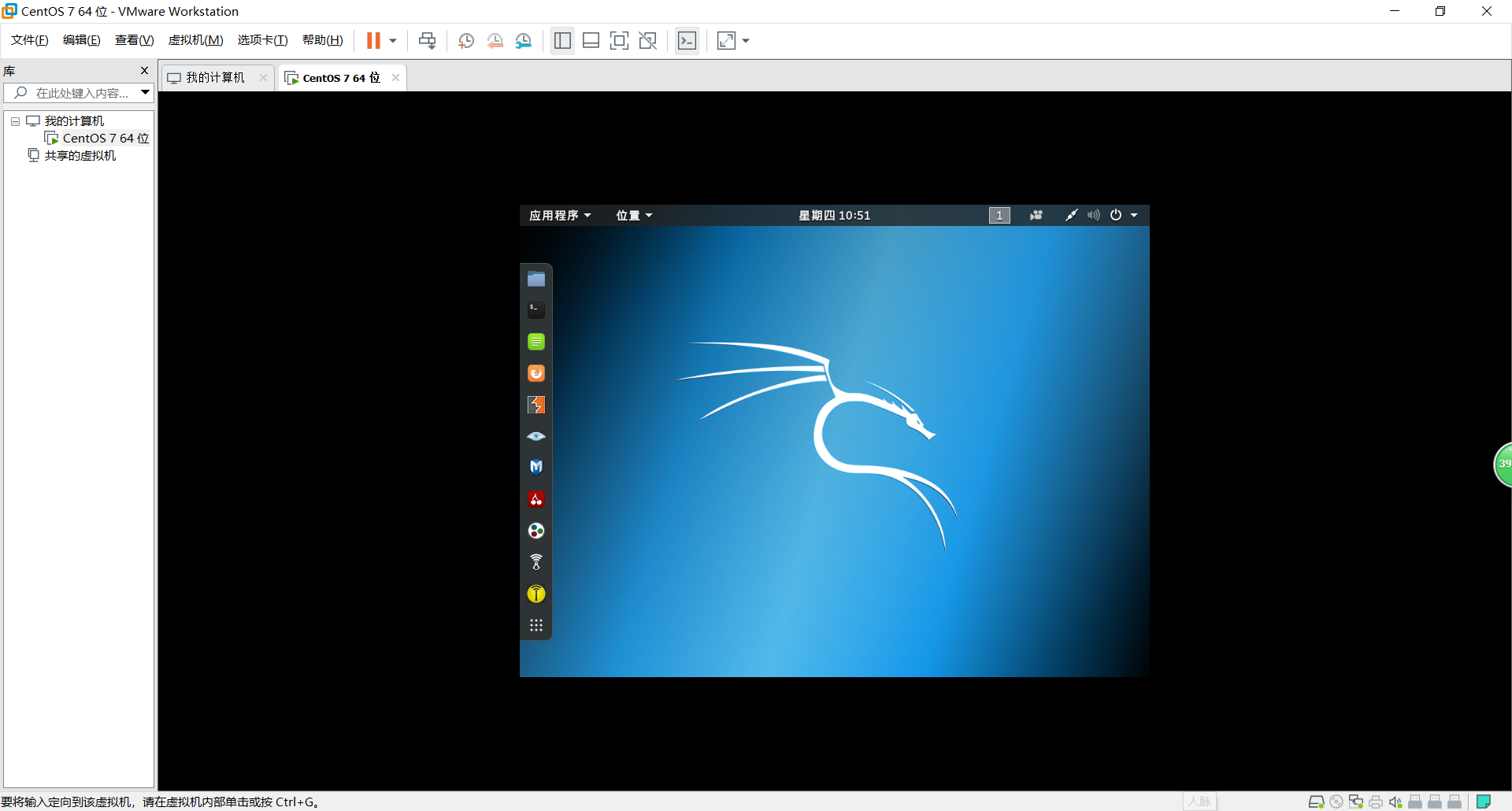
Task: Click the hard disk status bar icon
Action: tap(1316, 802)
